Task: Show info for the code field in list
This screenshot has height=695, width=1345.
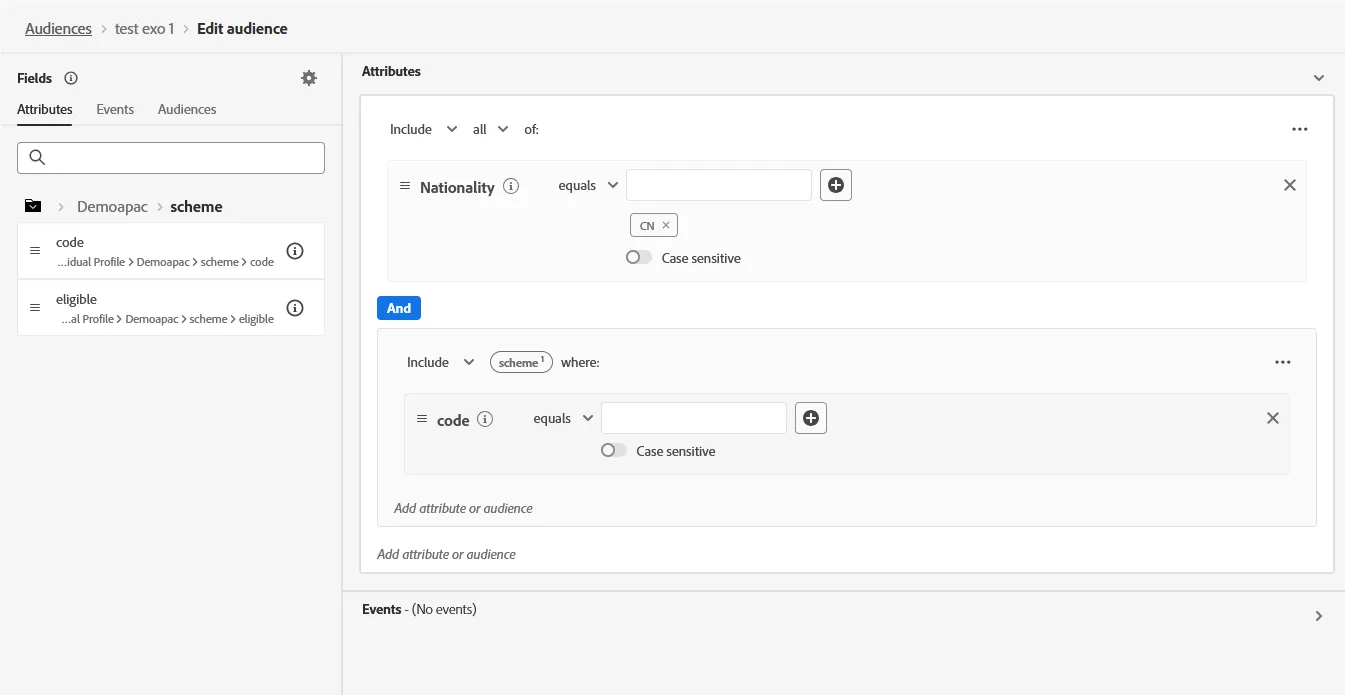Action: click(295, 251)
